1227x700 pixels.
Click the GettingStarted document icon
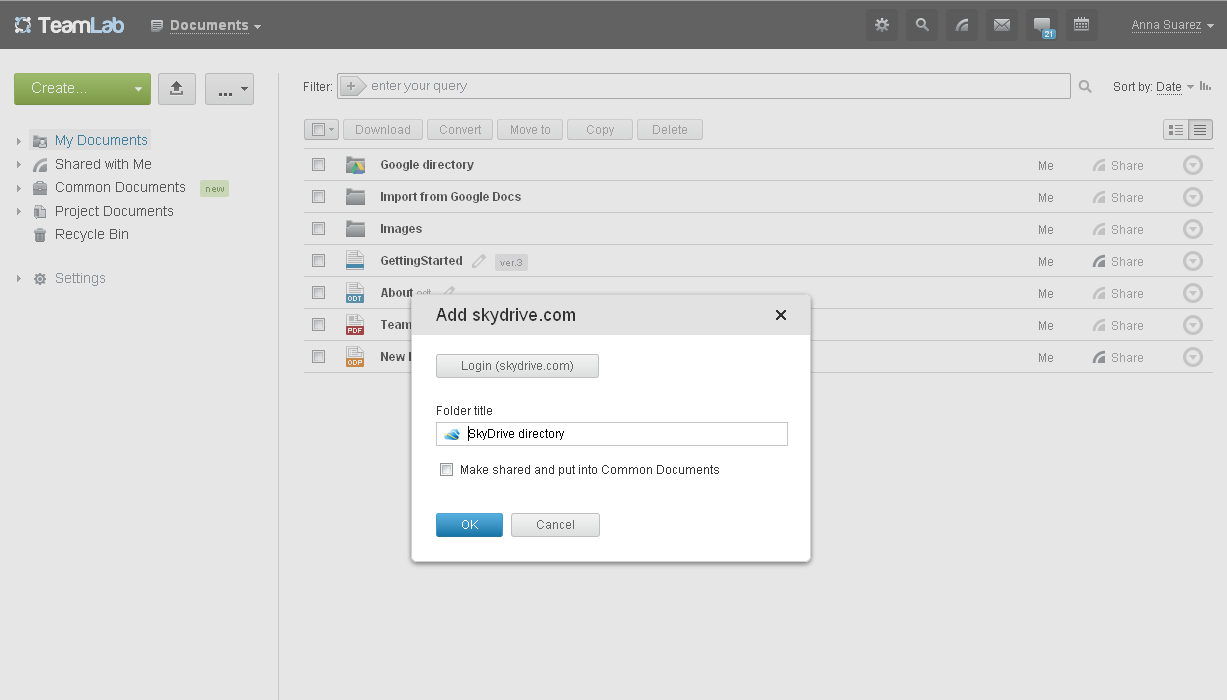click(x=355, y=261)
